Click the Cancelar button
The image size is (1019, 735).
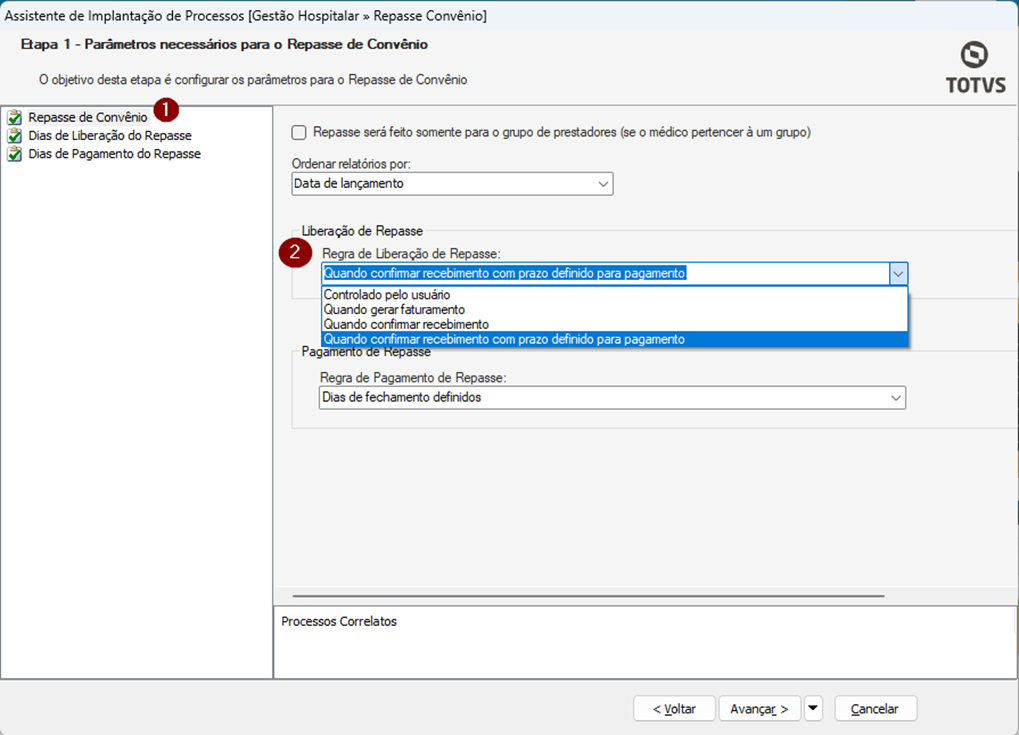click(x=875, y=708)
